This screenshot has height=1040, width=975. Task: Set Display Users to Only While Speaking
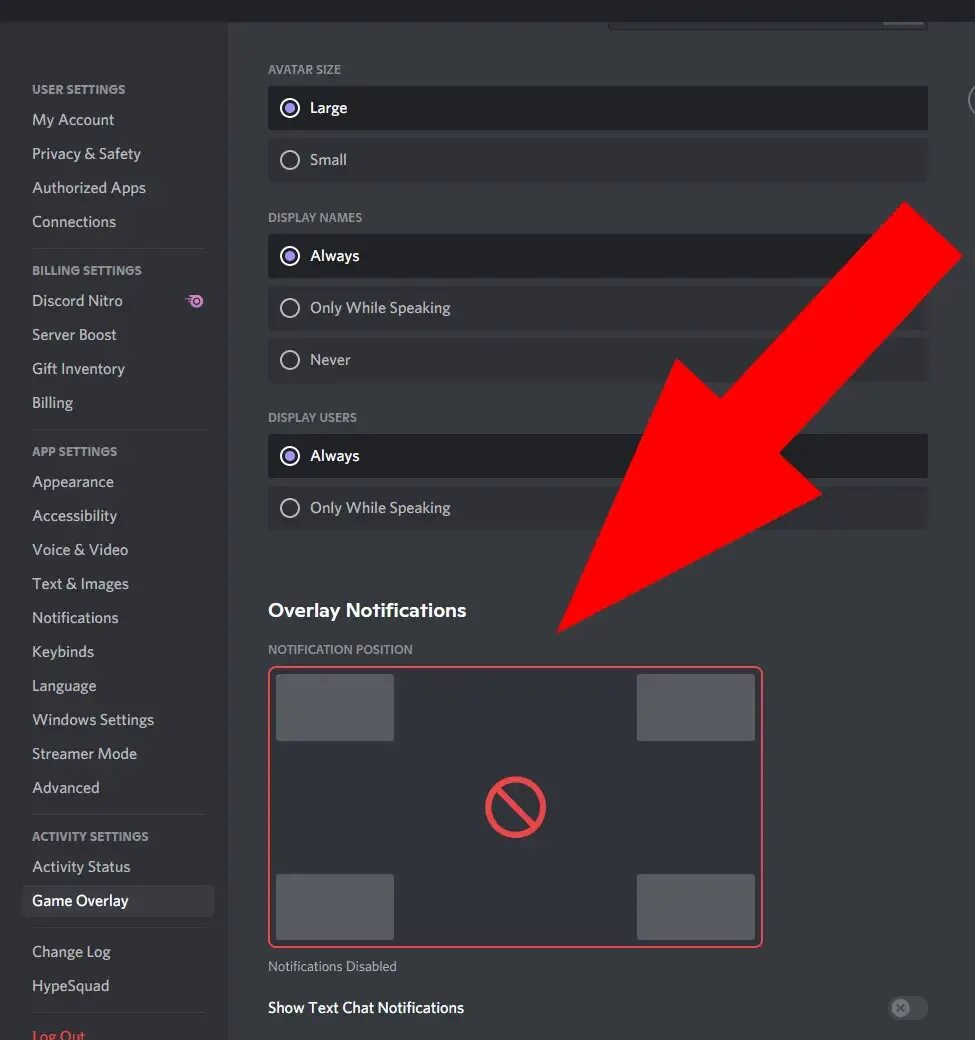pyautogui.click(x=598, y=508)
